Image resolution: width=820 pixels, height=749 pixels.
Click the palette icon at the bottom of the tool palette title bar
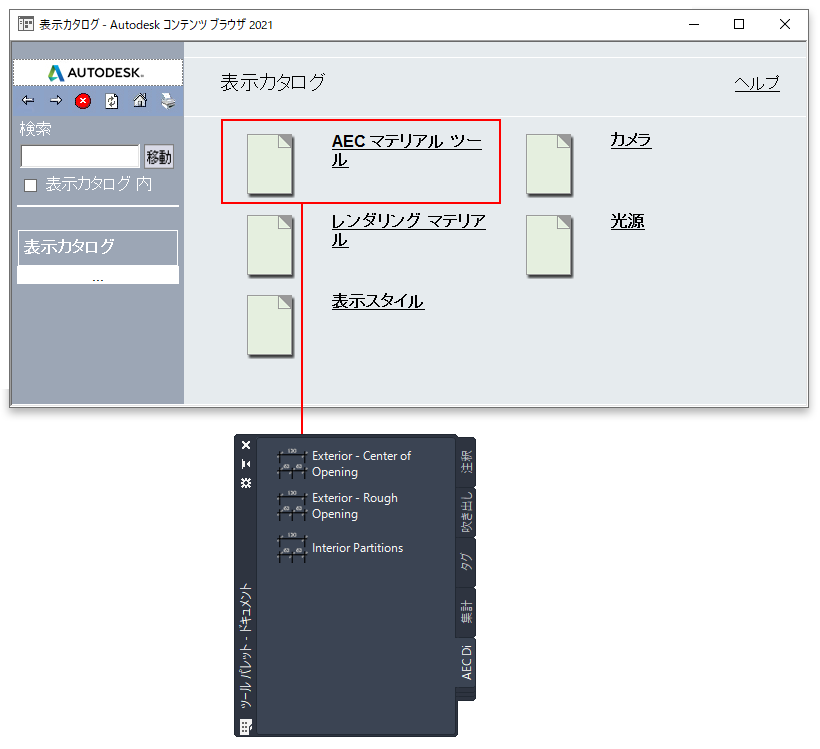click(246, 727)
